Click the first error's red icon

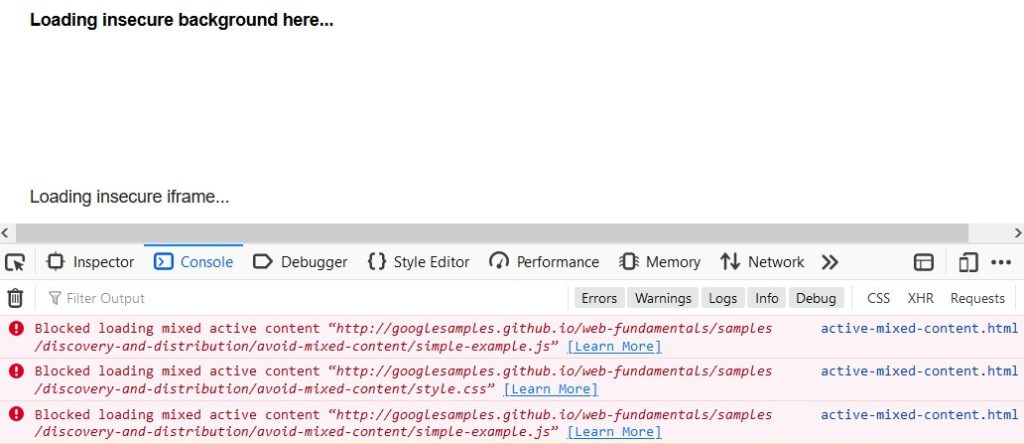point(15,328)
